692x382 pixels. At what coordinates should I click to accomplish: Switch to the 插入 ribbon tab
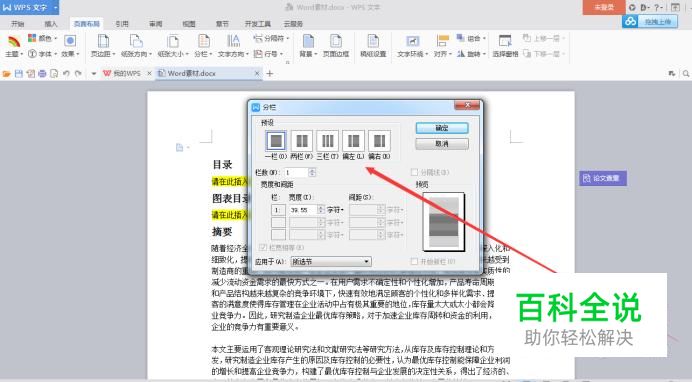point(51,24)
